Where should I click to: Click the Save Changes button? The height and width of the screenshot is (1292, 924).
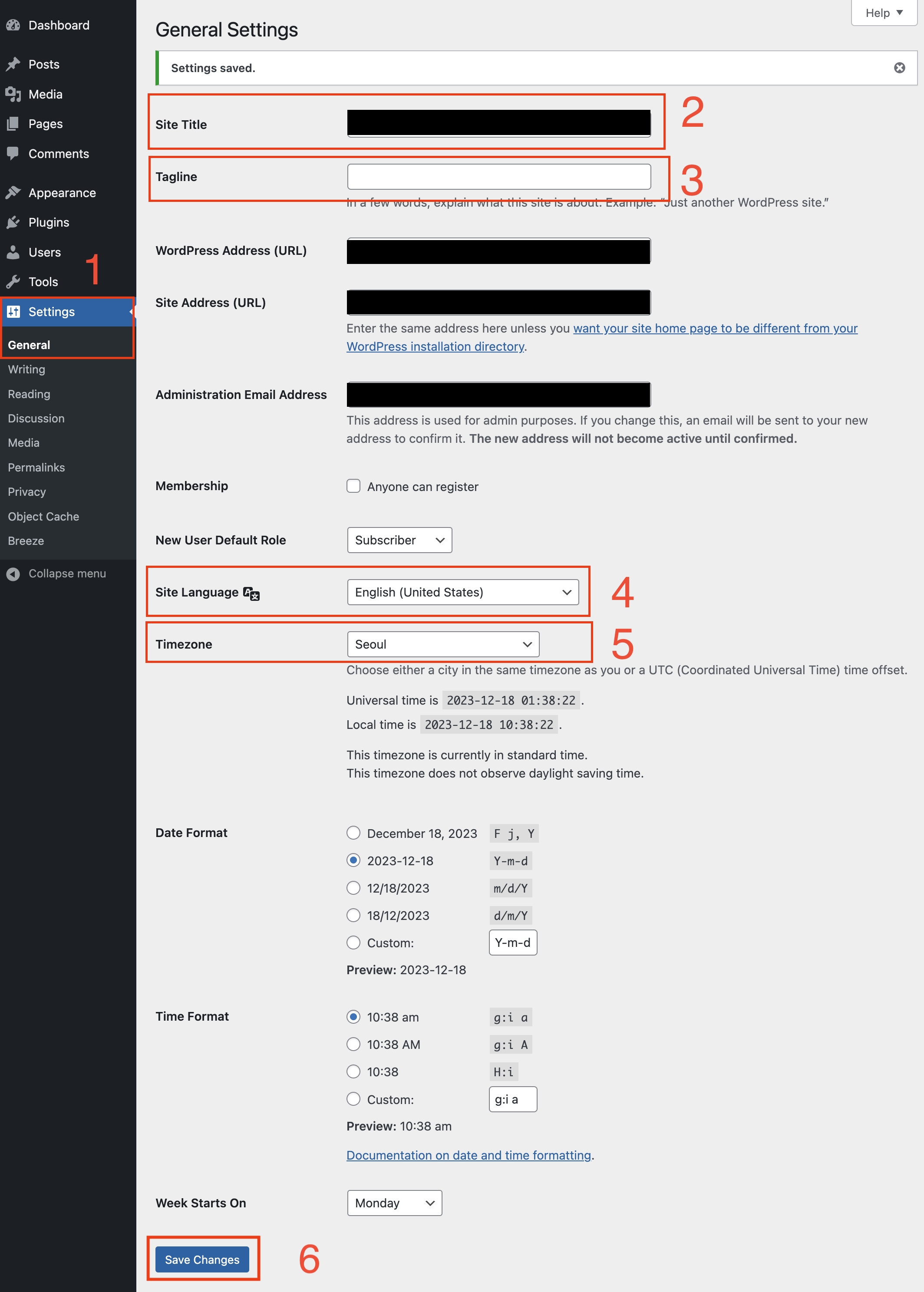202,1259
